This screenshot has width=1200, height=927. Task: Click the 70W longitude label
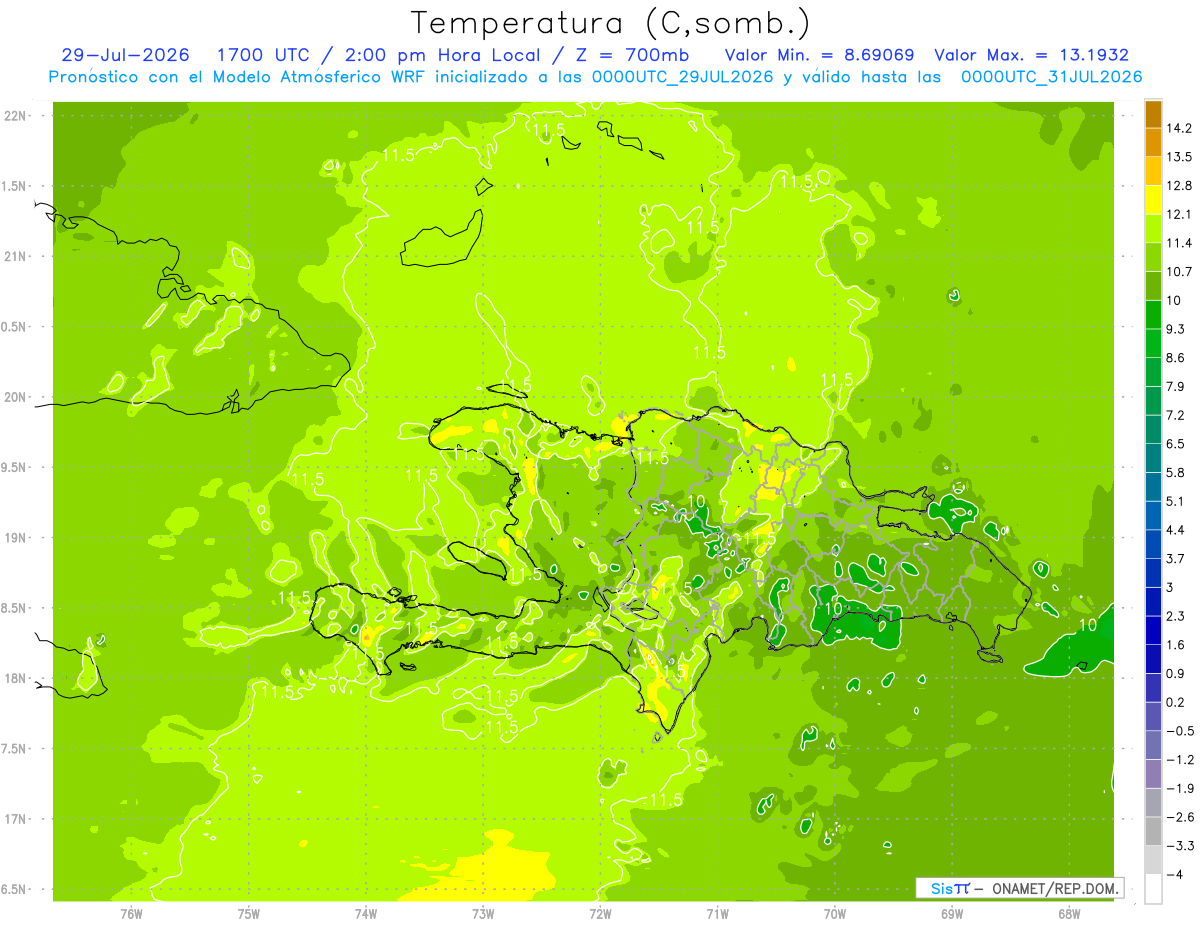click(x=835, y=913)
